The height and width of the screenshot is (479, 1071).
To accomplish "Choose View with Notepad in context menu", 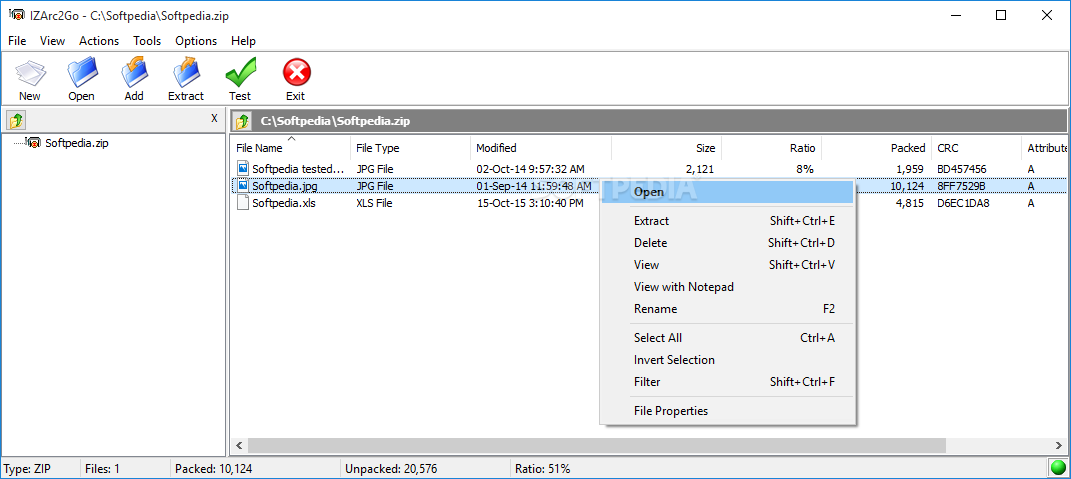I will click(727, 287).
